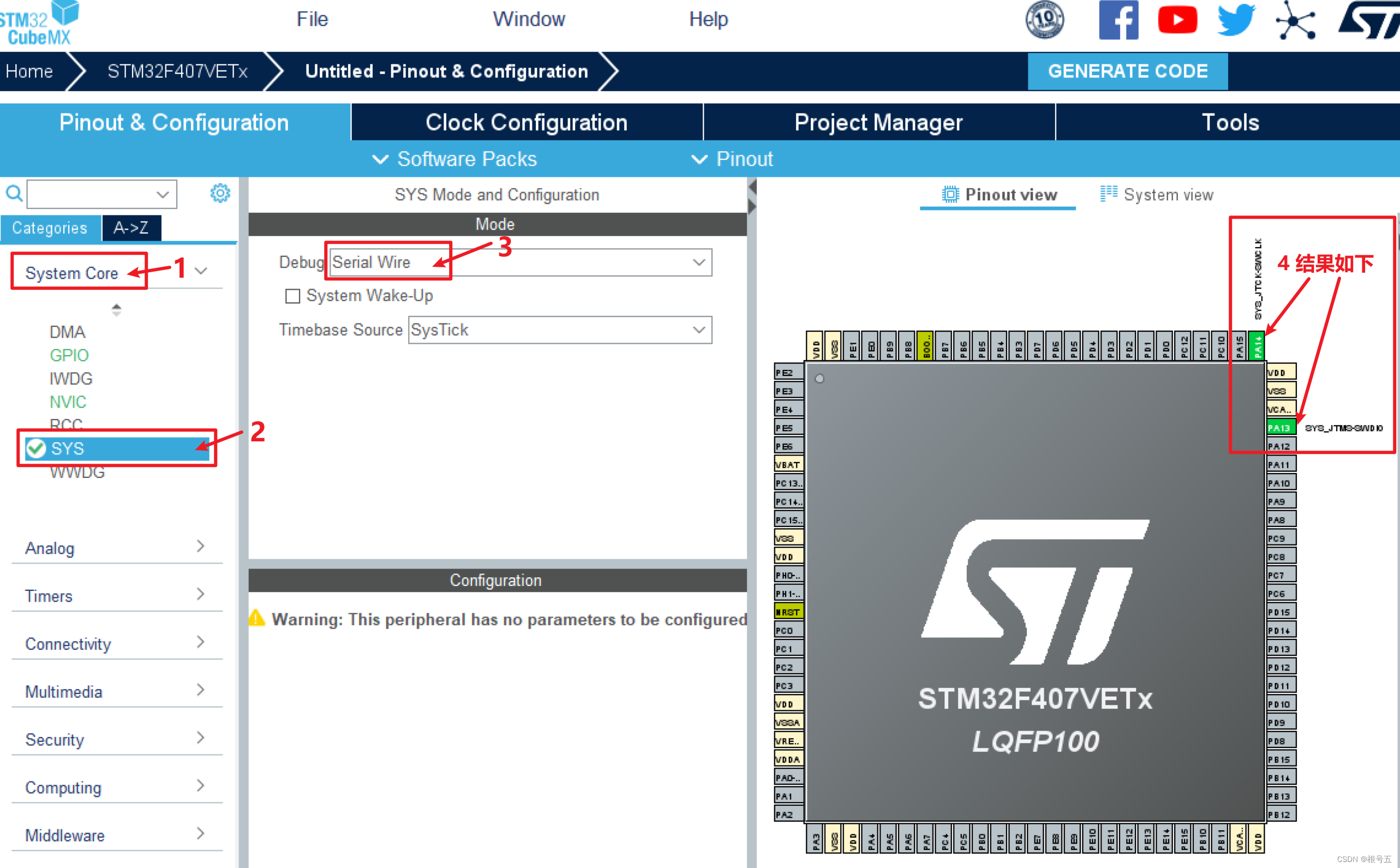Select the green PA13 pin

point(1280,428)
